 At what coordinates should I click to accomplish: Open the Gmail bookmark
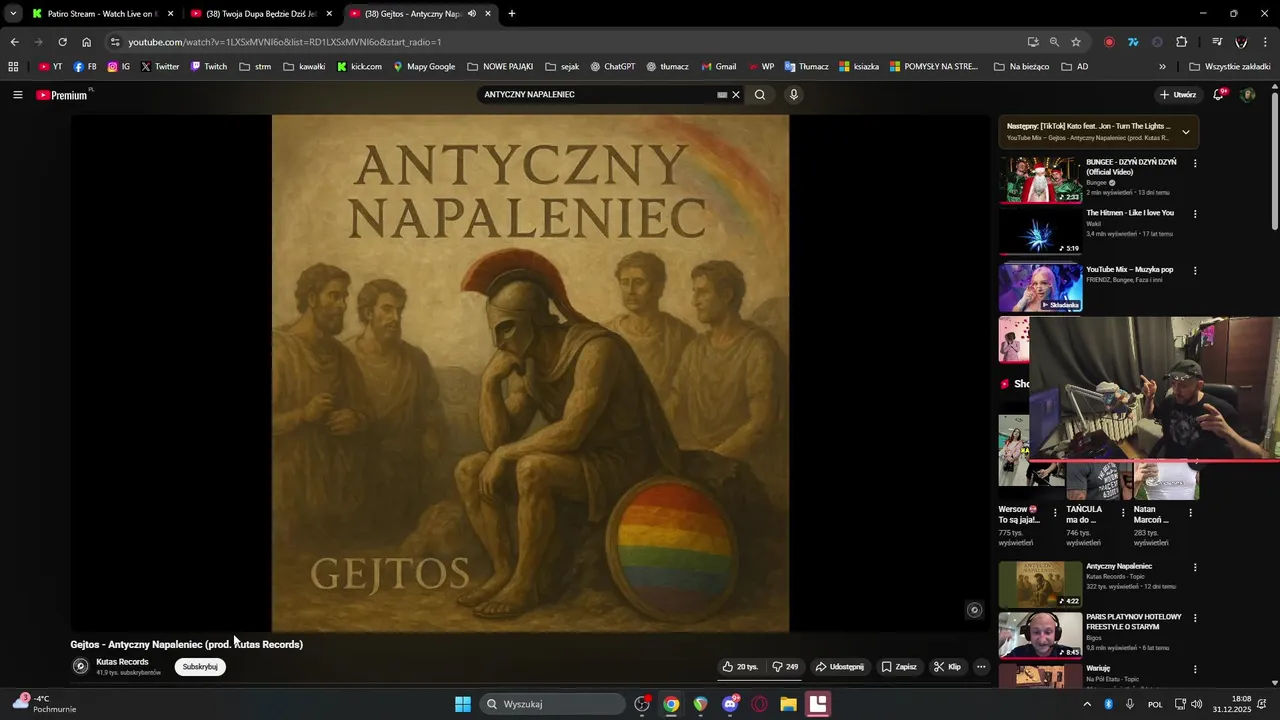[x=719, y=67]
